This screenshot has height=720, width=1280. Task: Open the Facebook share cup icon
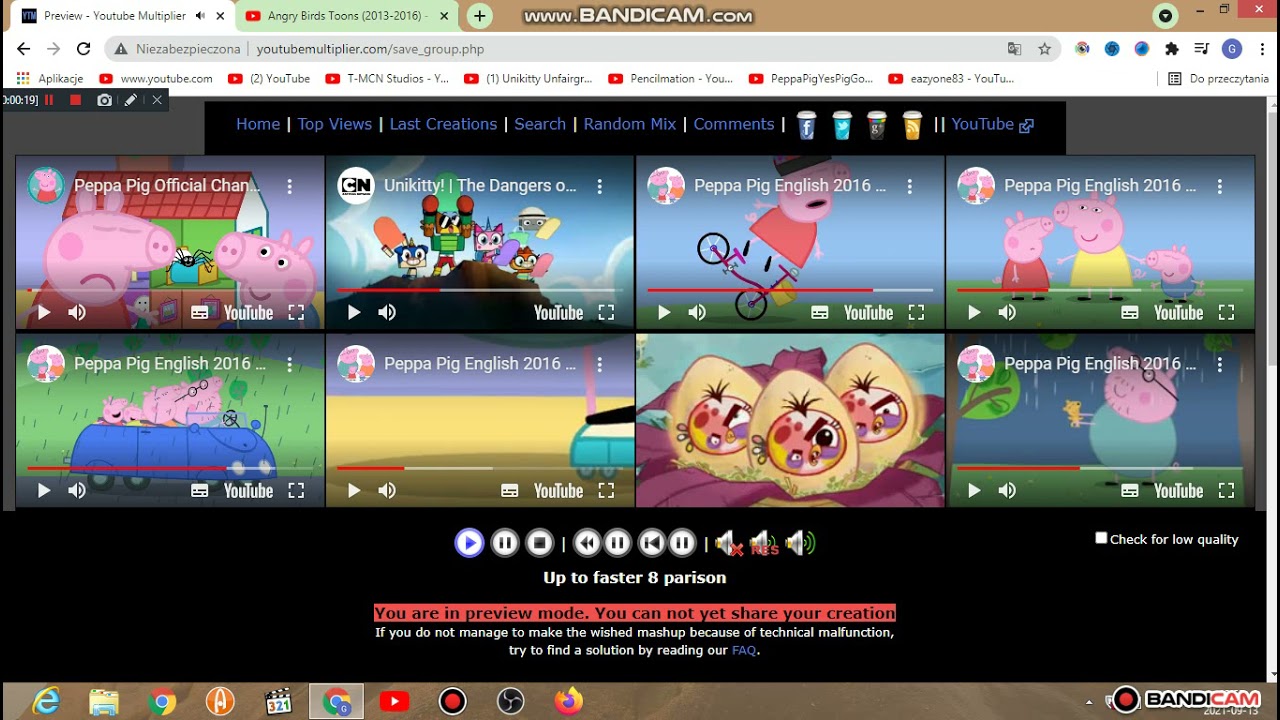click(x=807, y=125)
